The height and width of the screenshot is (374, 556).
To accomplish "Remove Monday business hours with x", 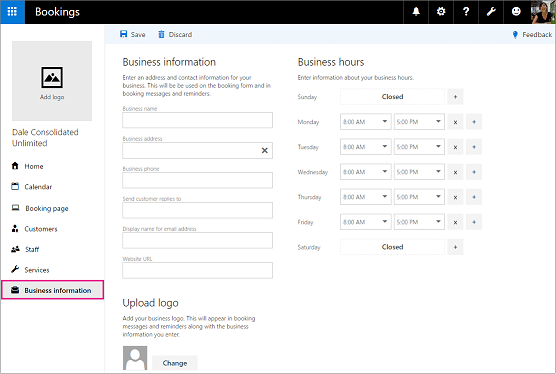I will pos(455,122).
